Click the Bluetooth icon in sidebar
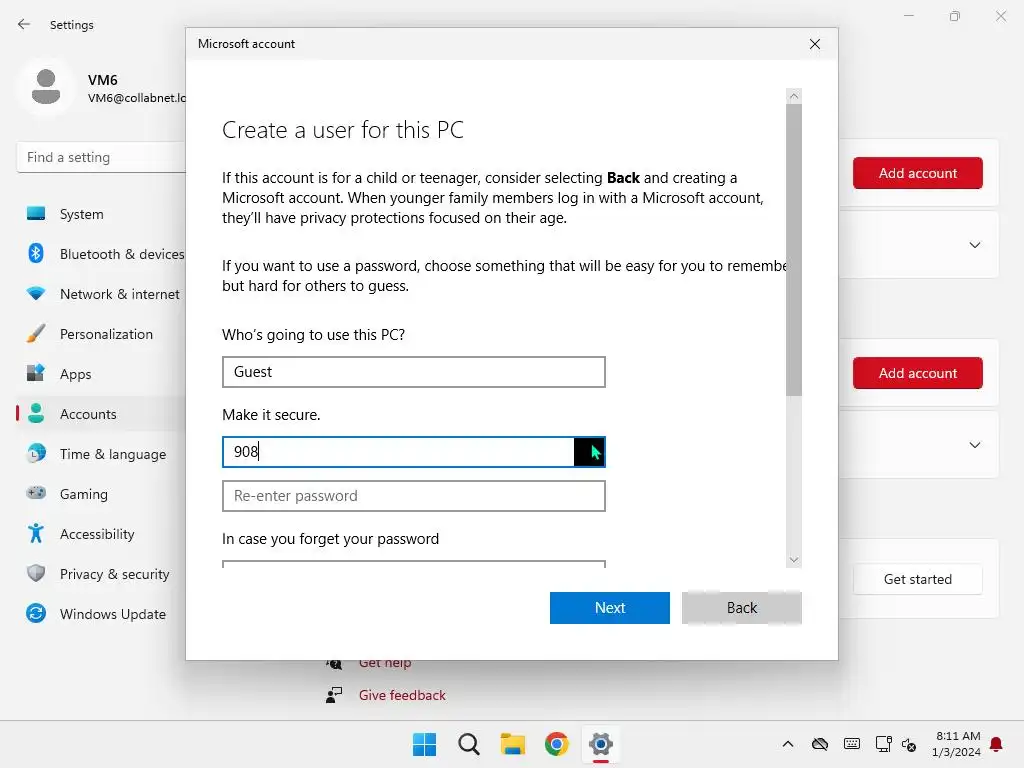Viewport: 1024px width, 768px height. pyautogui.click(x=36, y=253)
